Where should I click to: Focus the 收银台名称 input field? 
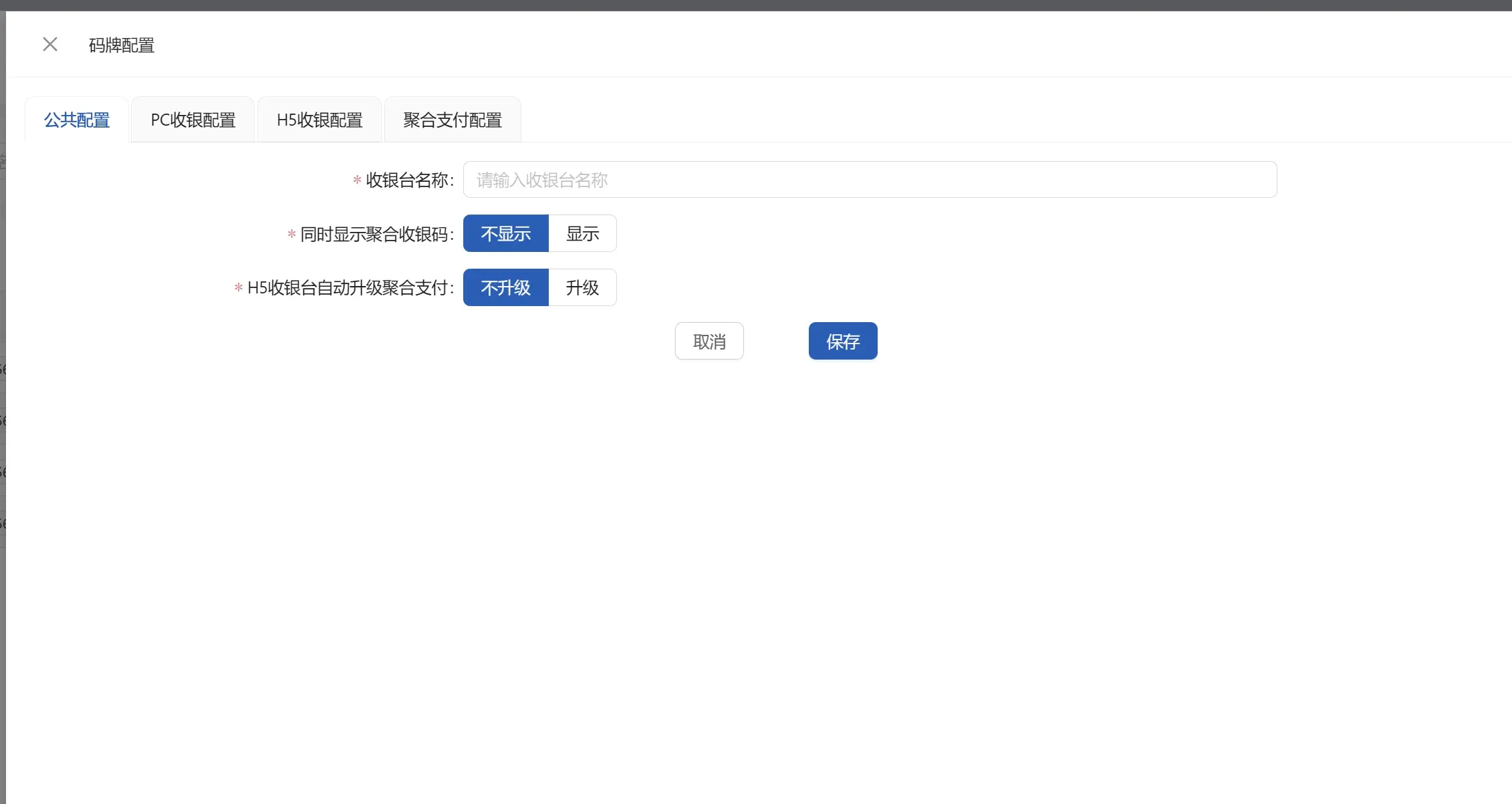click(x=869, y=180)
